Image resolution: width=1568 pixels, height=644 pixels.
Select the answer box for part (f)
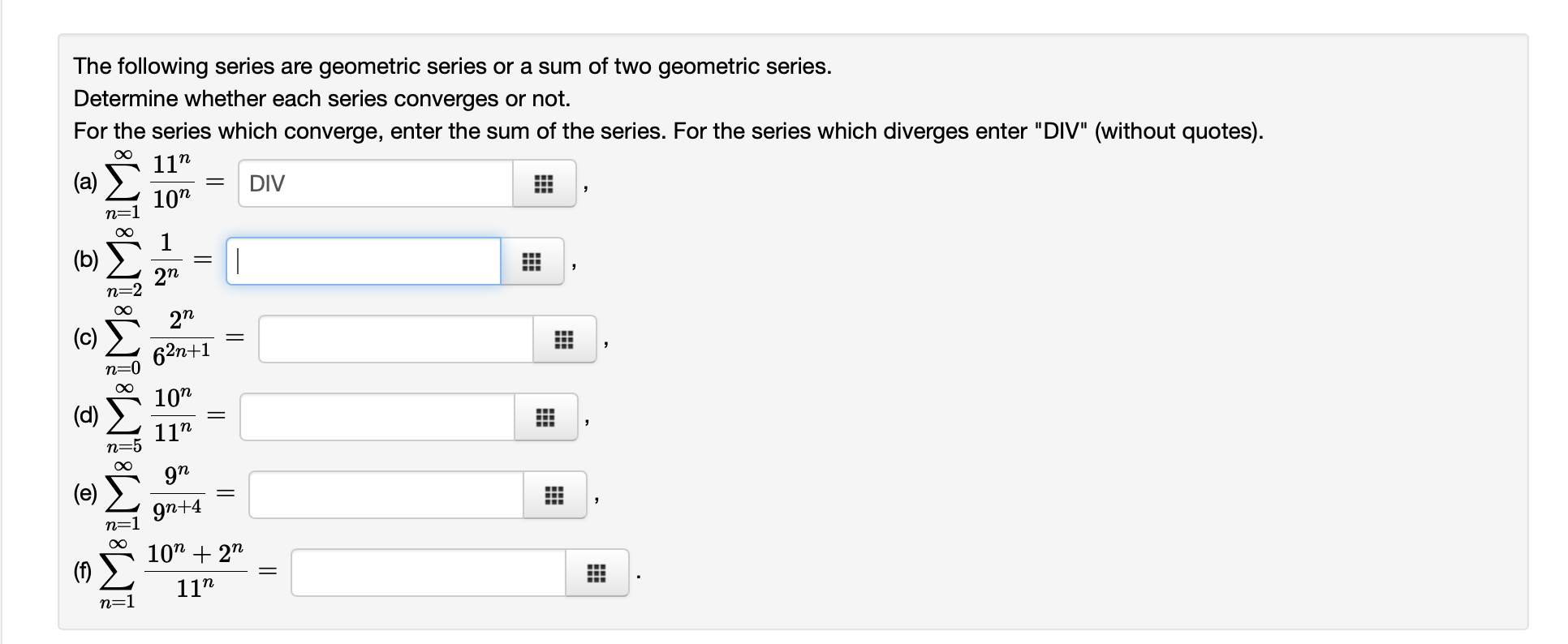pyautogui.click(x=422, y=573)
